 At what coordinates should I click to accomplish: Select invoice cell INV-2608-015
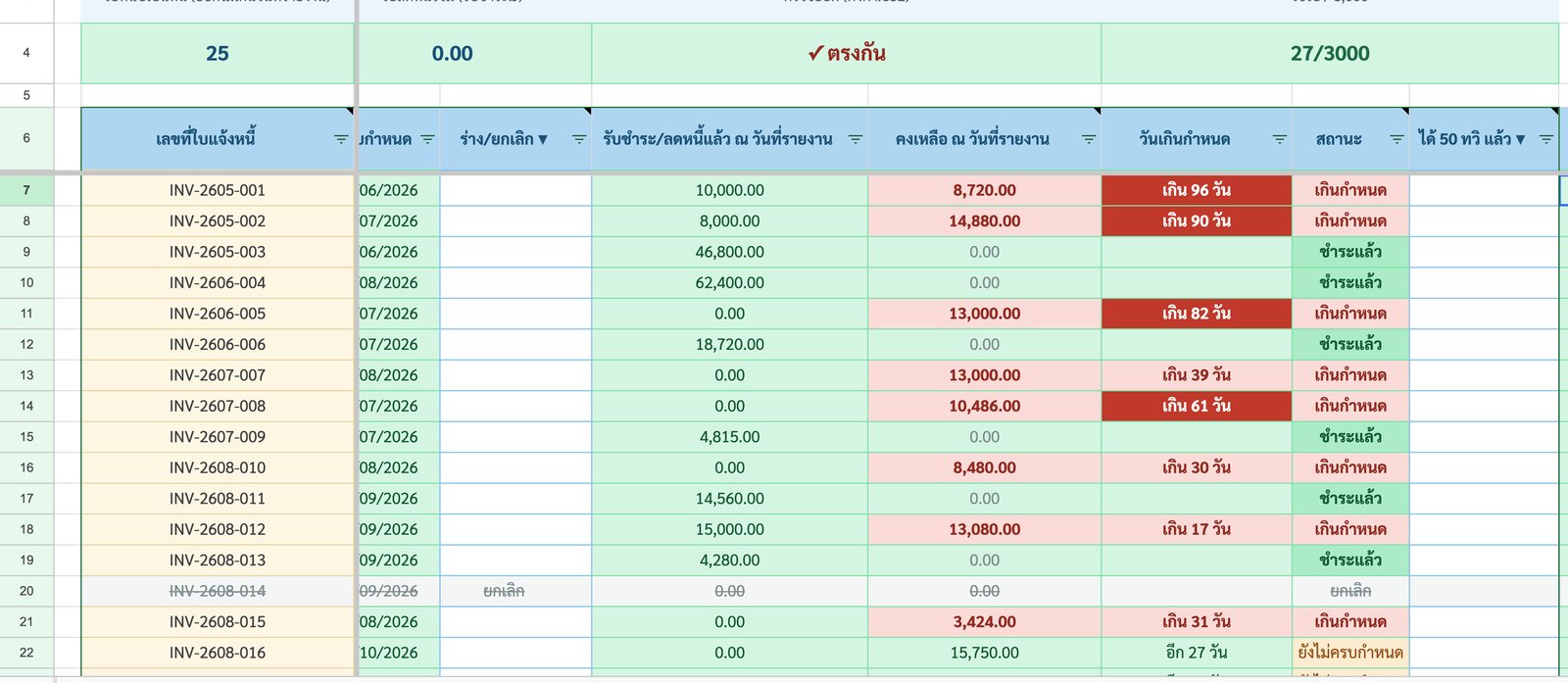(218, 622)
